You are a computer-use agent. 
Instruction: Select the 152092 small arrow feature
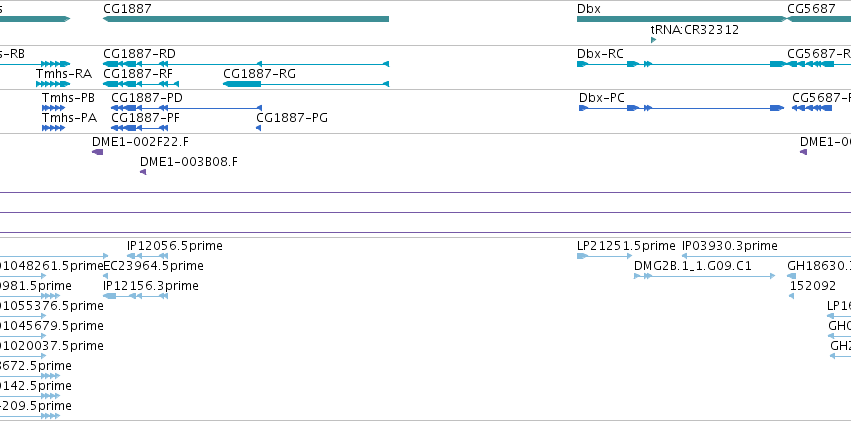[x=791, y=296]
